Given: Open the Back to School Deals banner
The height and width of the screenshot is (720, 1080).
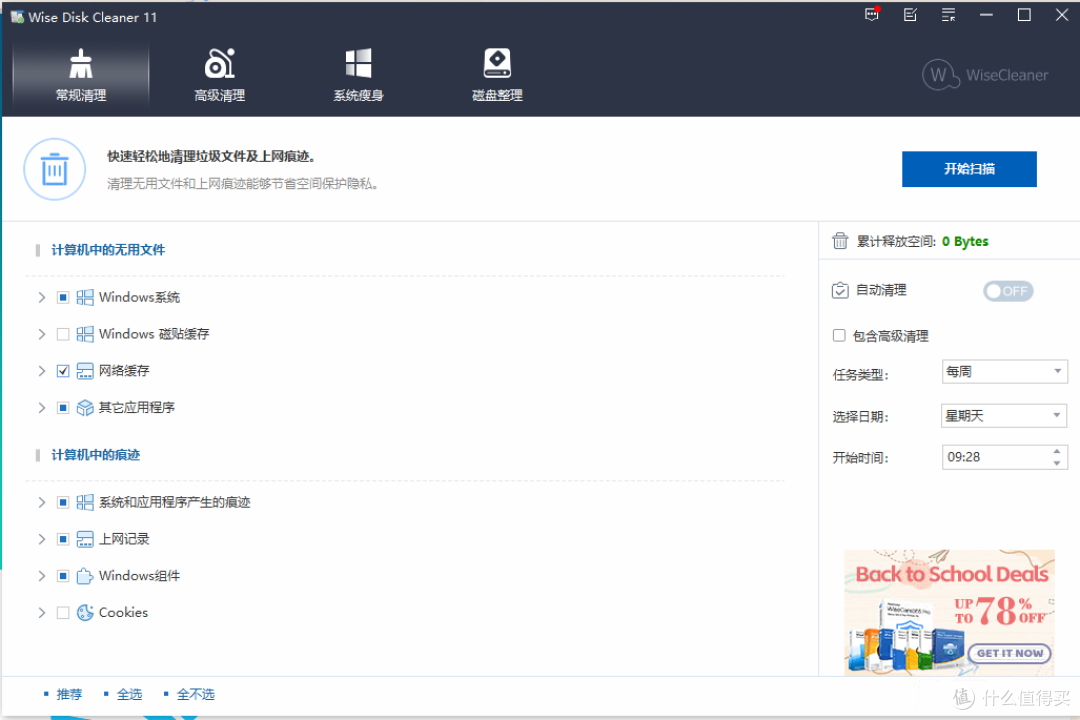Looking at the screenshot, I should click(950, 612).
